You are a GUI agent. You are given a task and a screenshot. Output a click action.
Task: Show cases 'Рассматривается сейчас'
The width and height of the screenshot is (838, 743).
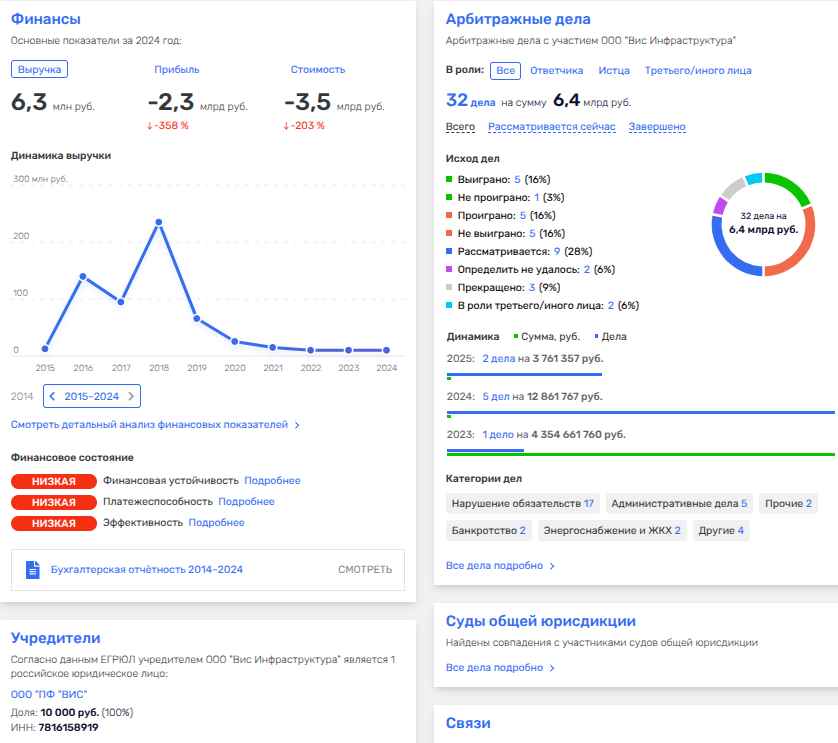pyautogui.click(x=551, y=127)
